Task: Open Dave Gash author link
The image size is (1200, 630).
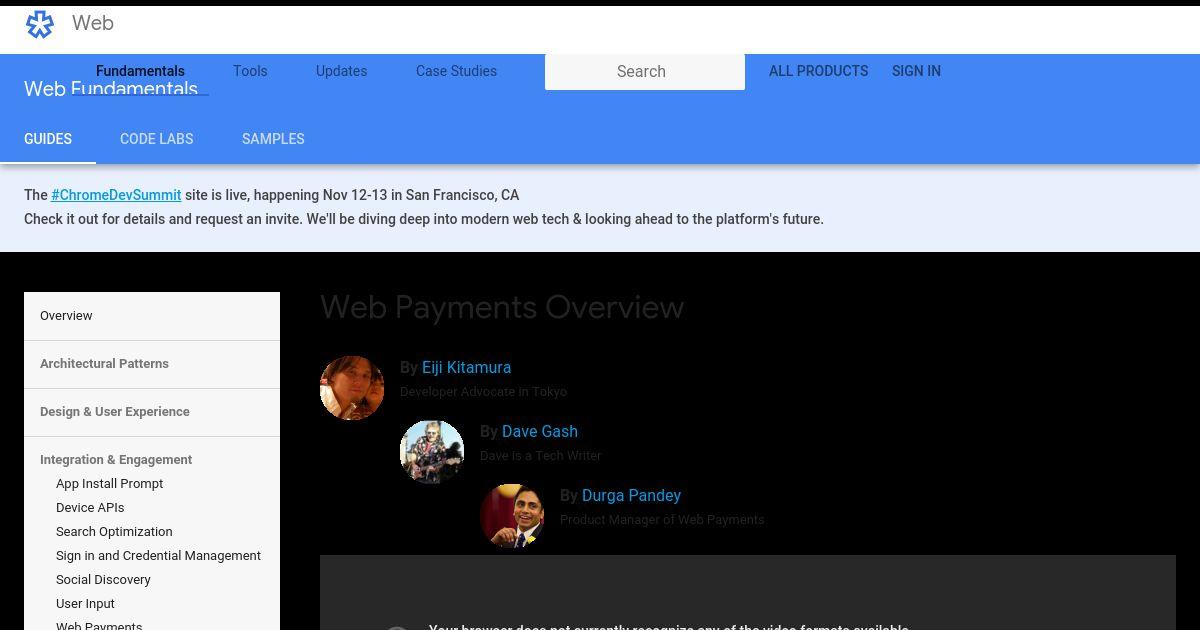Action: 540,432
